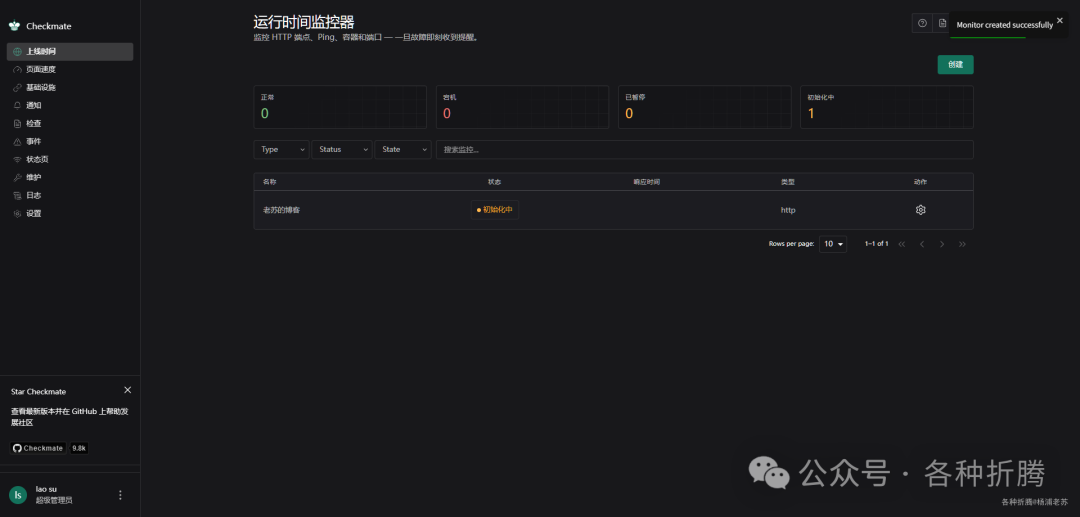
Task: Click the 状态 column header
Action: point(495,182)
